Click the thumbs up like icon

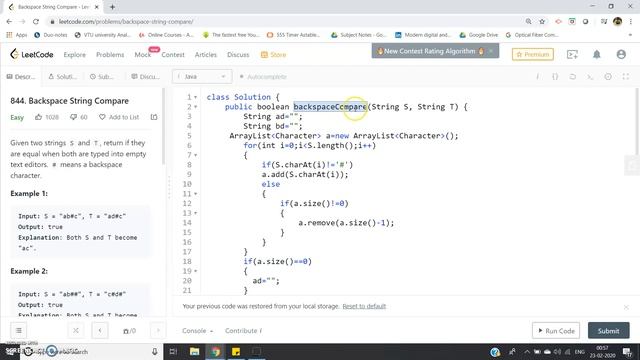pos(38,117)
